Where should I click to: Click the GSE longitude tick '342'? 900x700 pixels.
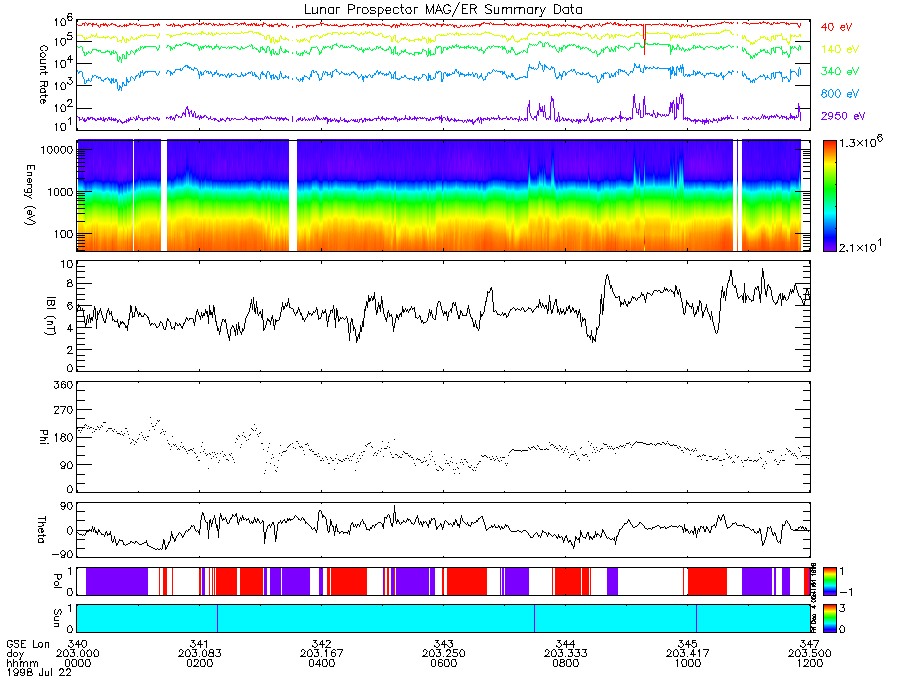point(321,644)
